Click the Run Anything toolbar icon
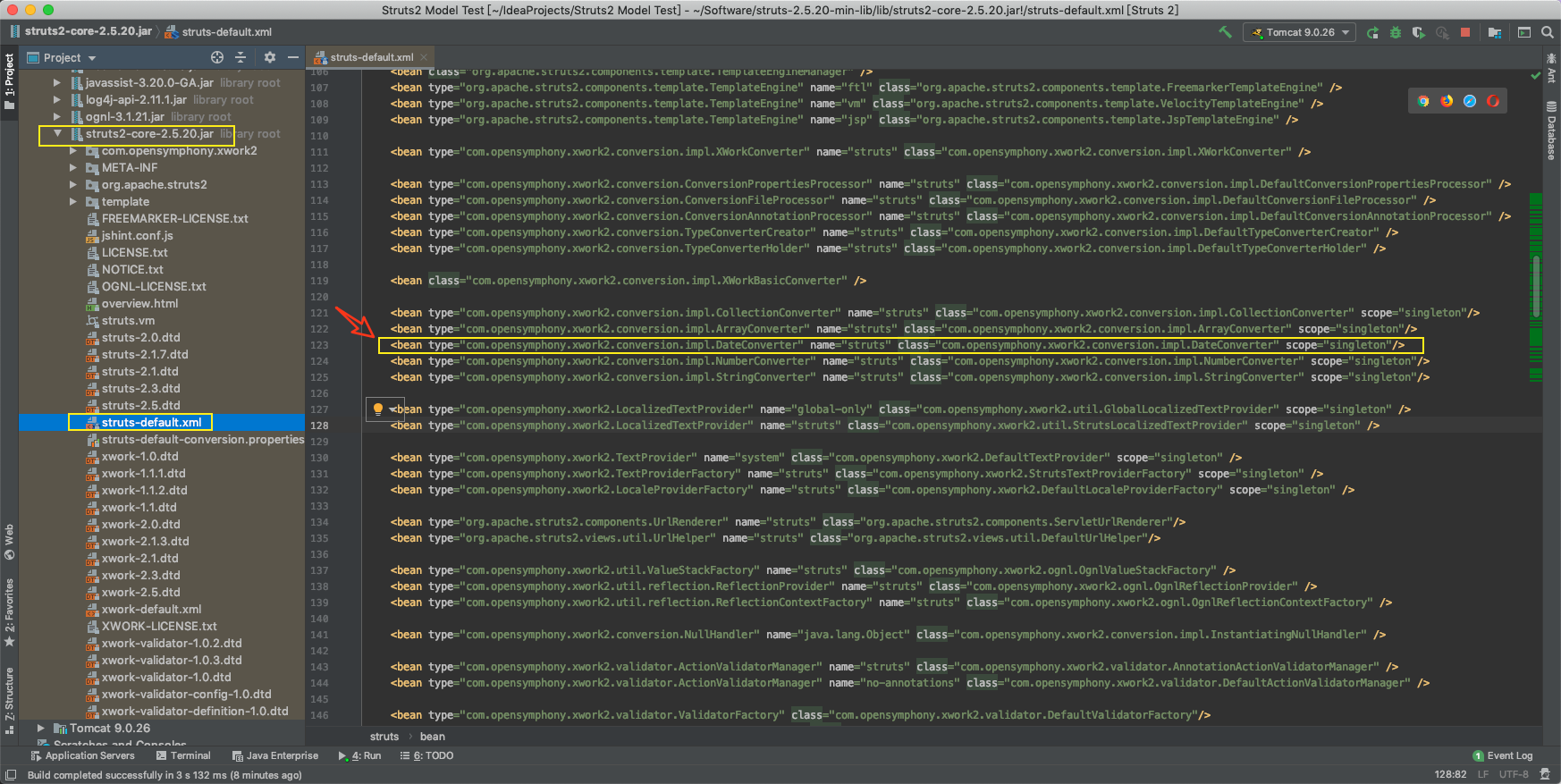Image resolution: width=1561 pixels, height=784 pixels. tap(1524, 32)
